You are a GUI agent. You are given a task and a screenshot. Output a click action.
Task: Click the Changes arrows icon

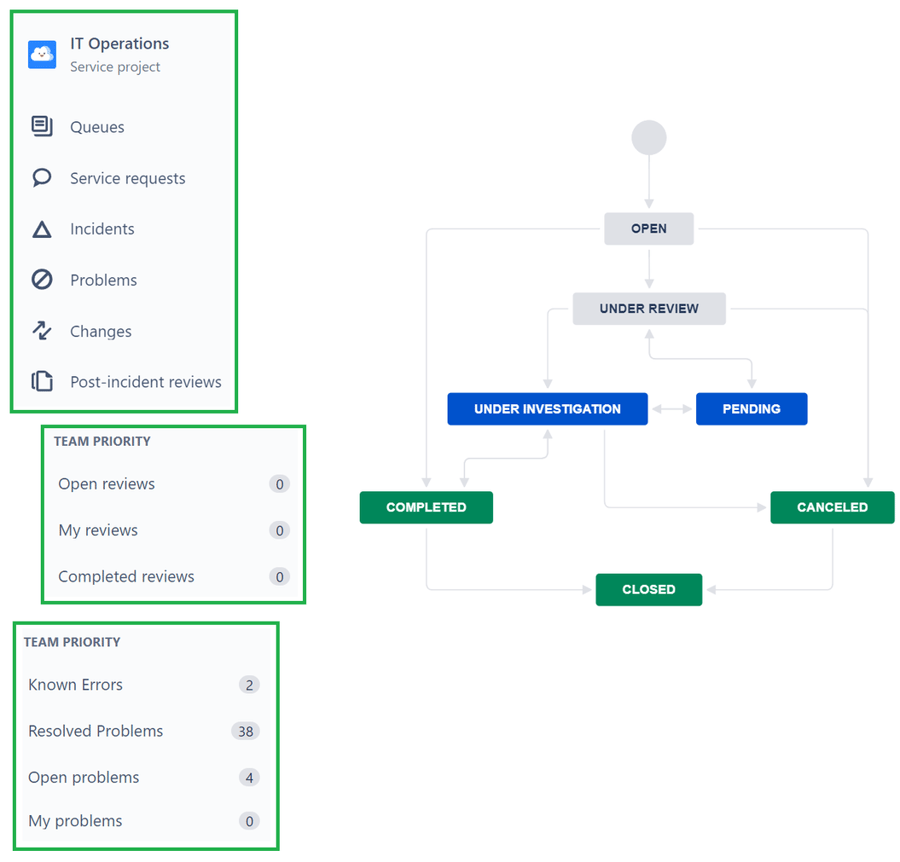point(40,331)
